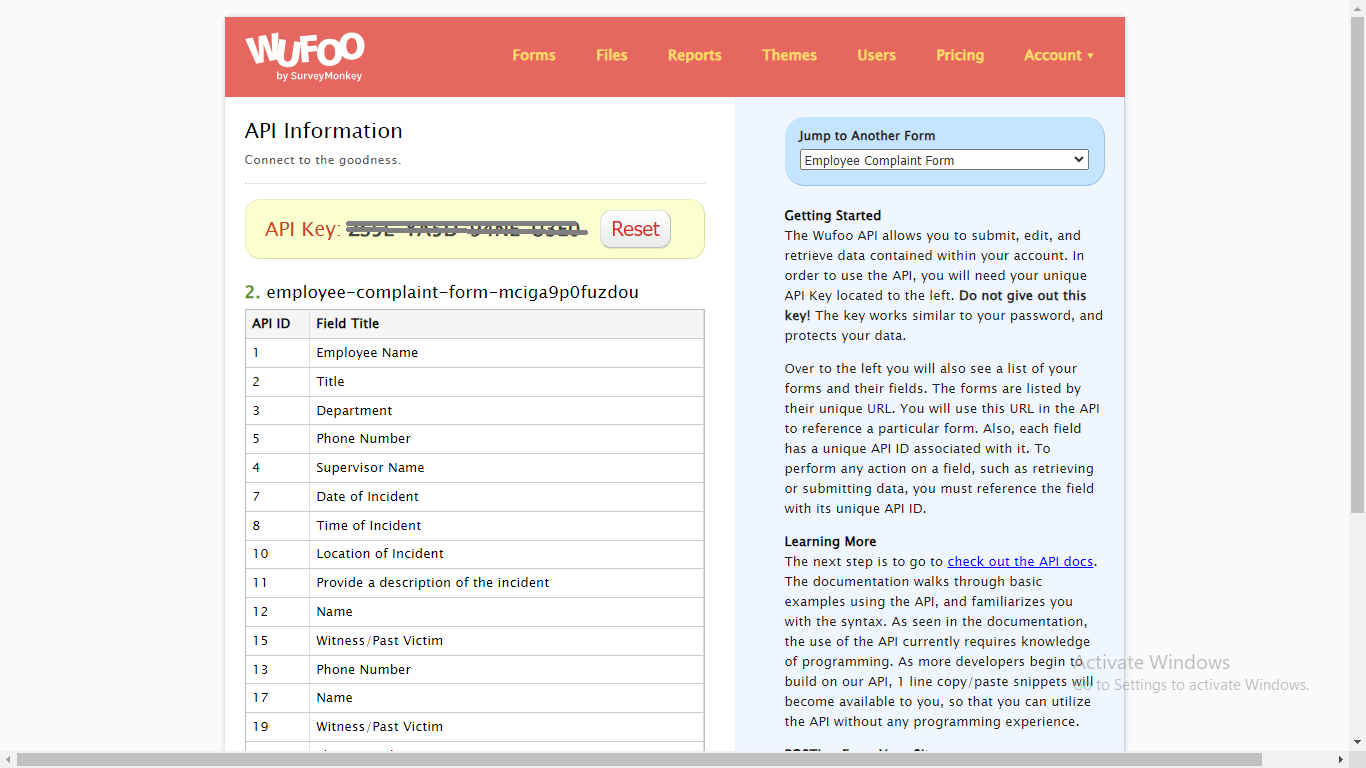Click the 'Location of Incident' field title
Viewport: 1366px width, 768px height.
(380, 554)
